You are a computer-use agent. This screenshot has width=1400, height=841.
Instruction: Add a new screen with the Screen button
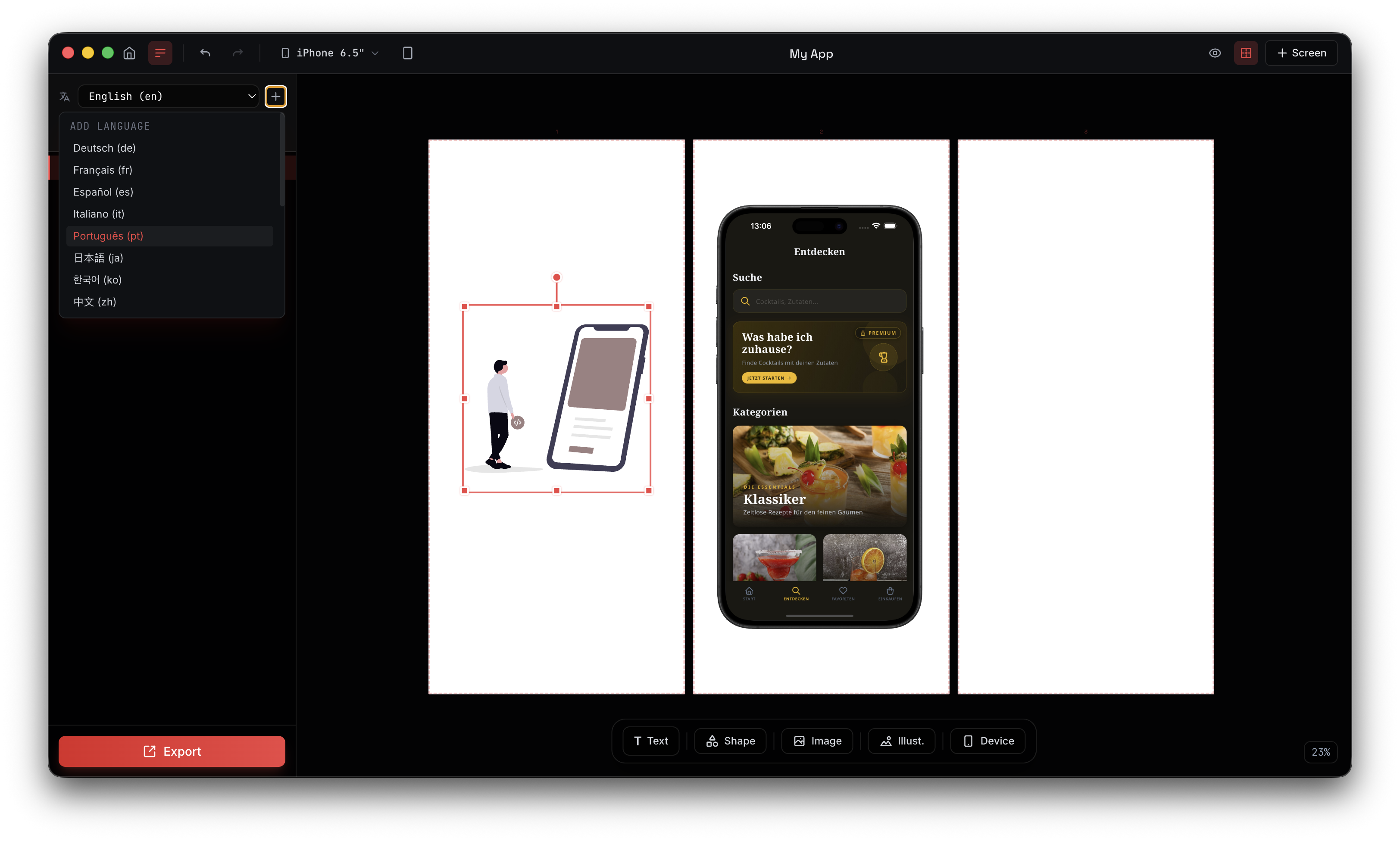(1301, 53)
